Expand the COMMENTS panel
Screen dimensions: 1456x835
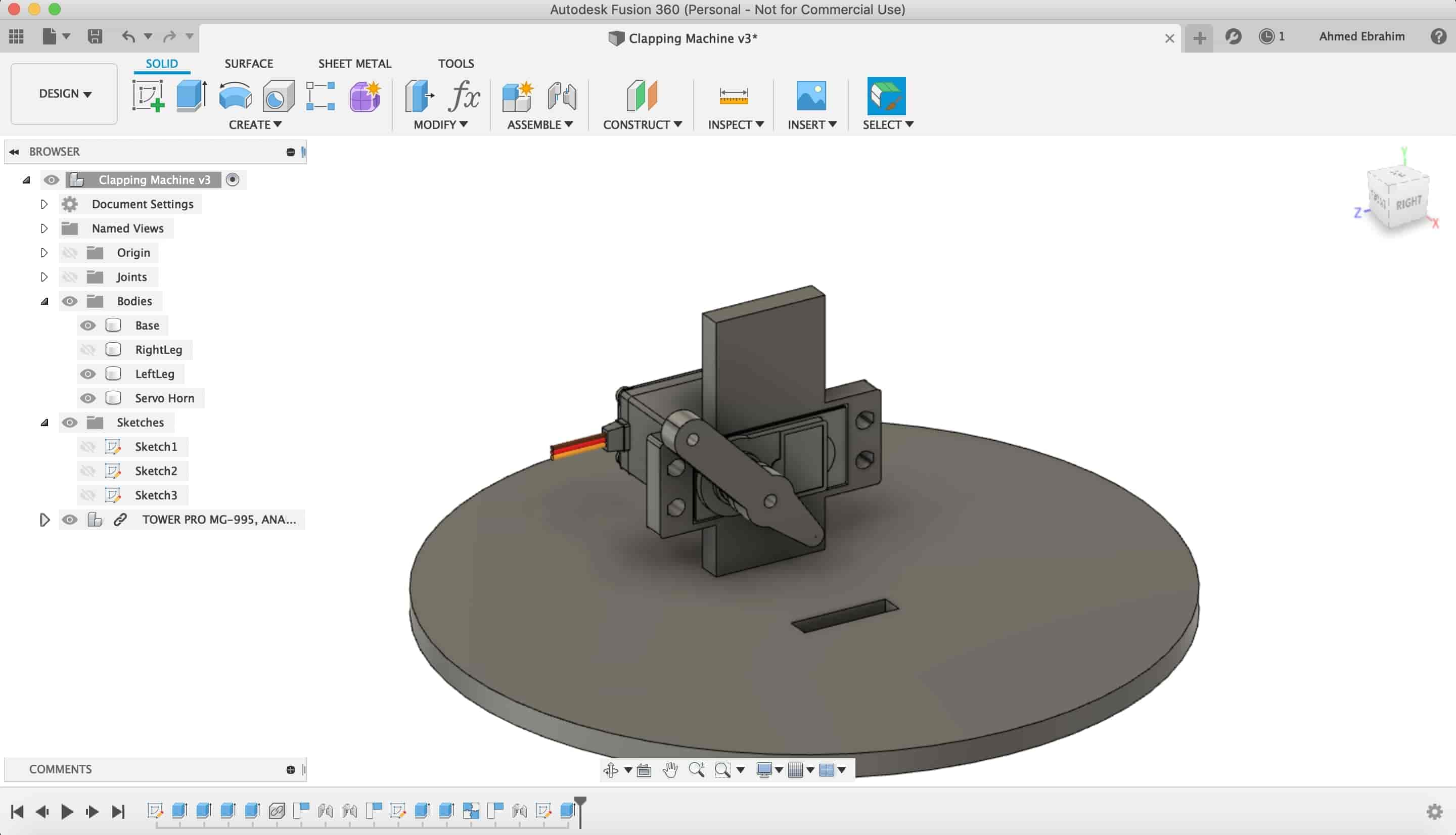pyautogui.click(x=290, y=770)
